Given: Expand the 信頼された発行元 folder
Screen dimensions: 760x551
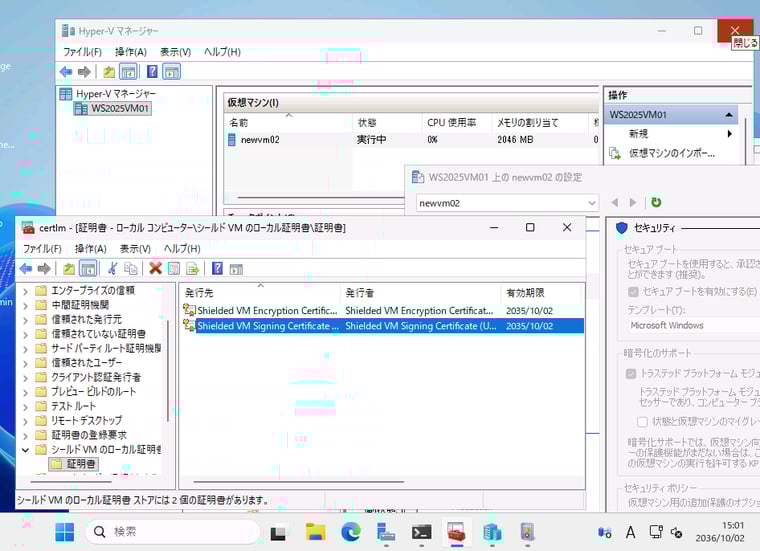Looking at the screenshot, I should pyautogui.click(x=26, y=320).
